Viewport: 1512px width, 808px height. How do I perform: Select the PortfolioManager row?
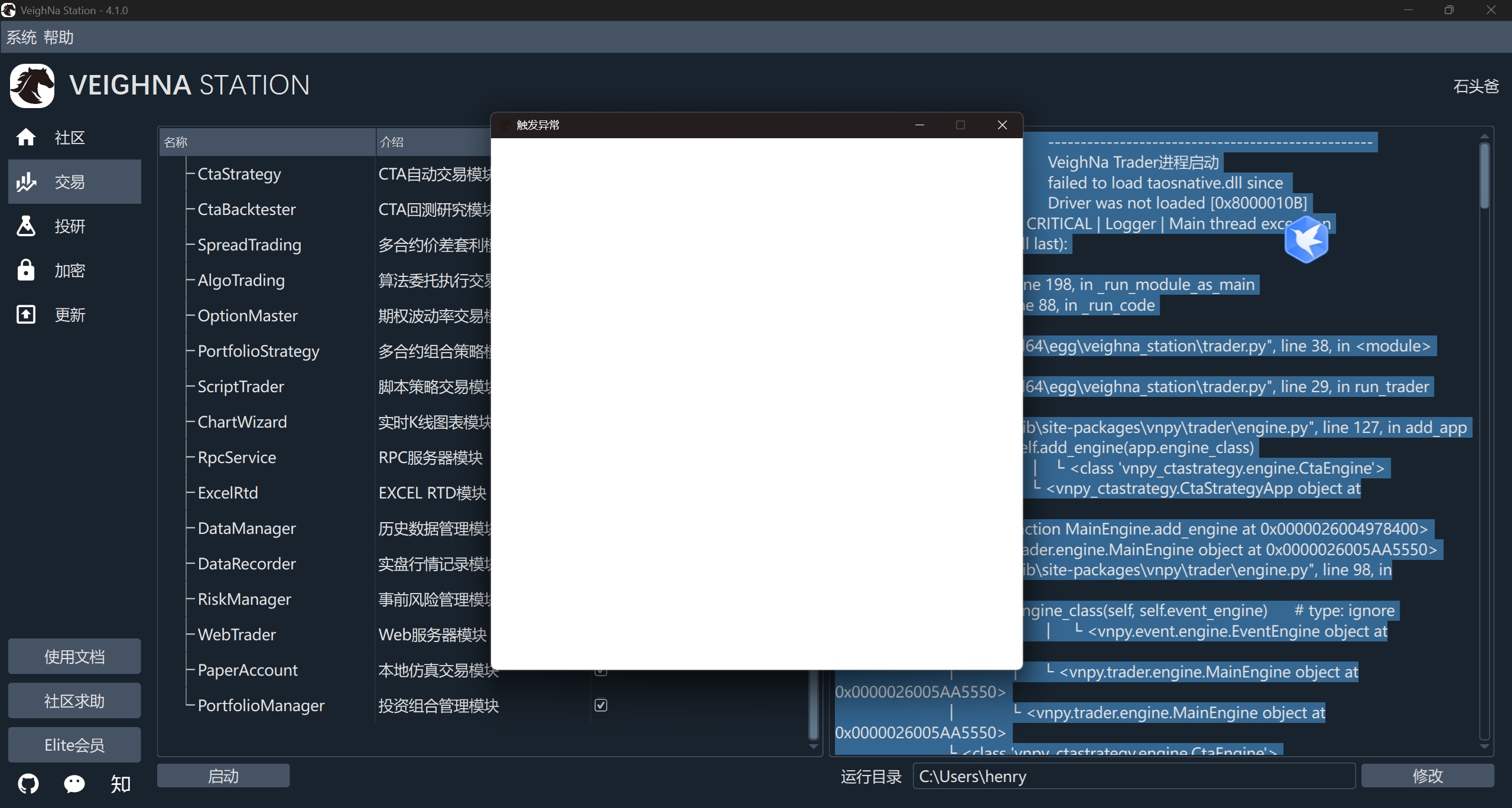[x=261, y=705]
